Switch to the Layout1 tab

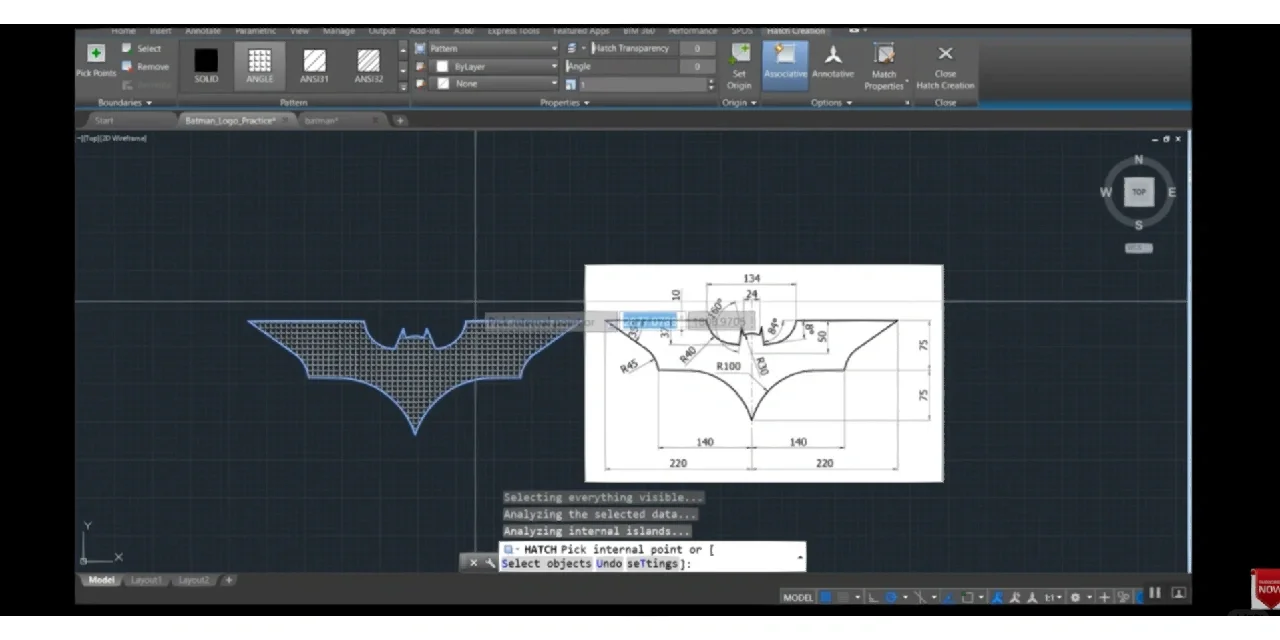147,580
